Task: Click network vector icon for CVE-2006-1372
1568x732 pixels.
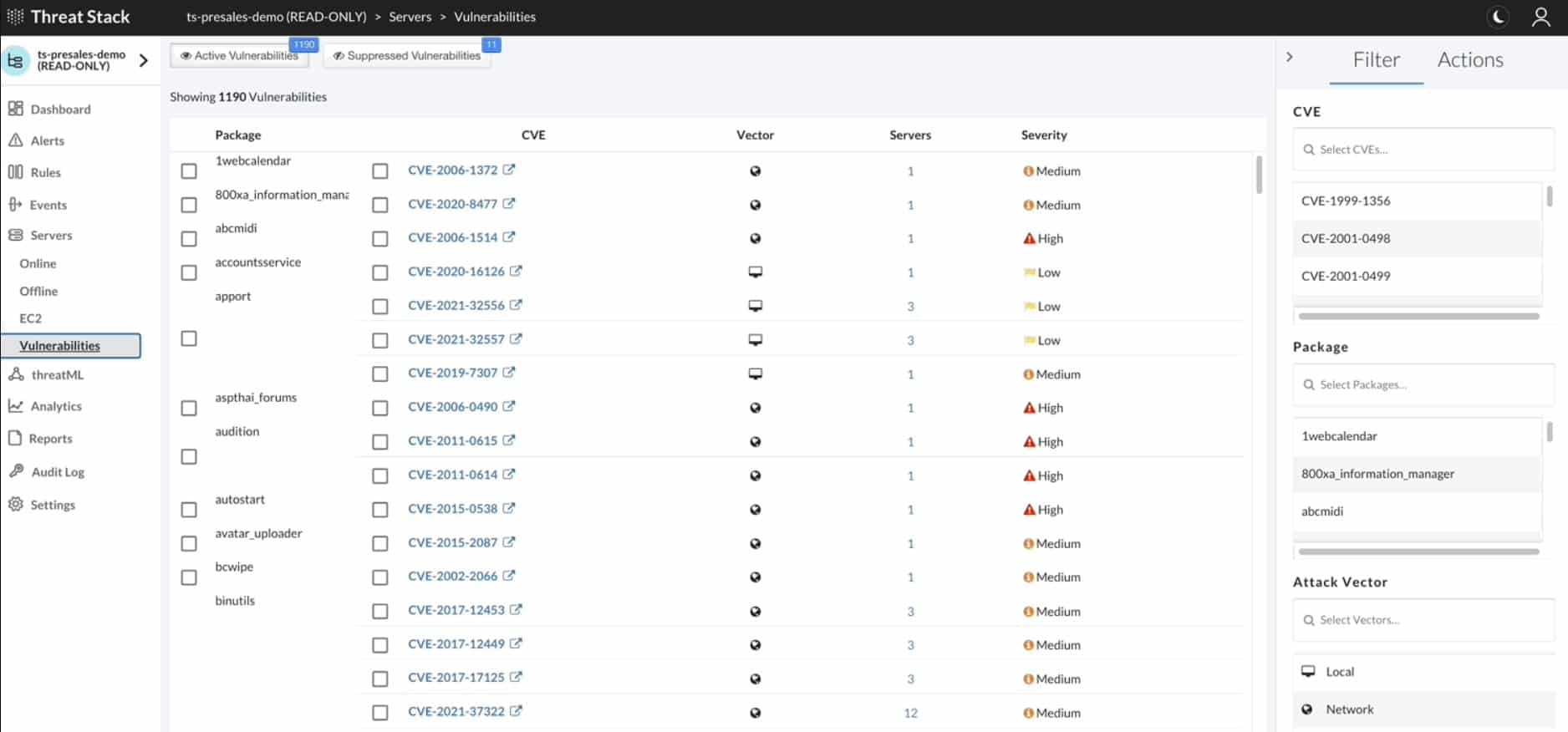Action: (756, 171)
